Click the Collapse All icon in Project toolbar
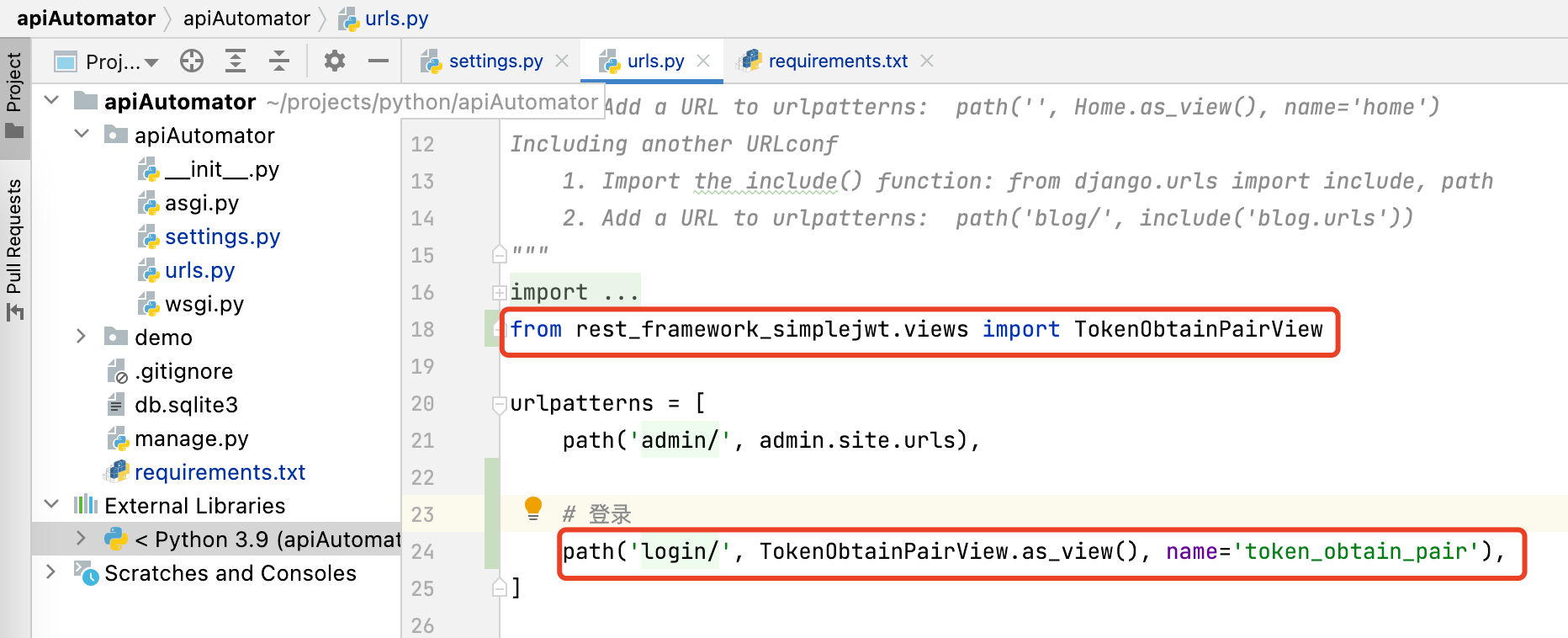Image resolution: width=1568 pixels, height=638 pixels. coord(279,61)
